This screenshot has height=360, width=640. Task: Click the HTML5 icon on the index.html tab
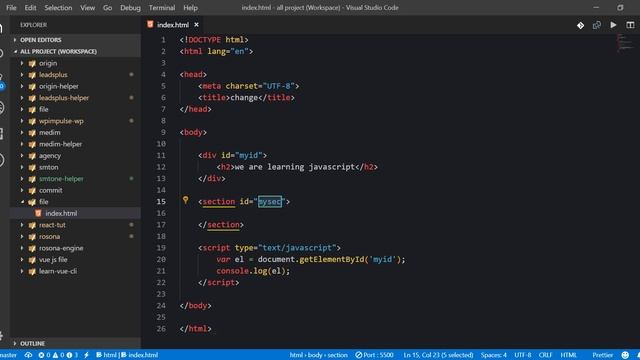tap(150, 24)
